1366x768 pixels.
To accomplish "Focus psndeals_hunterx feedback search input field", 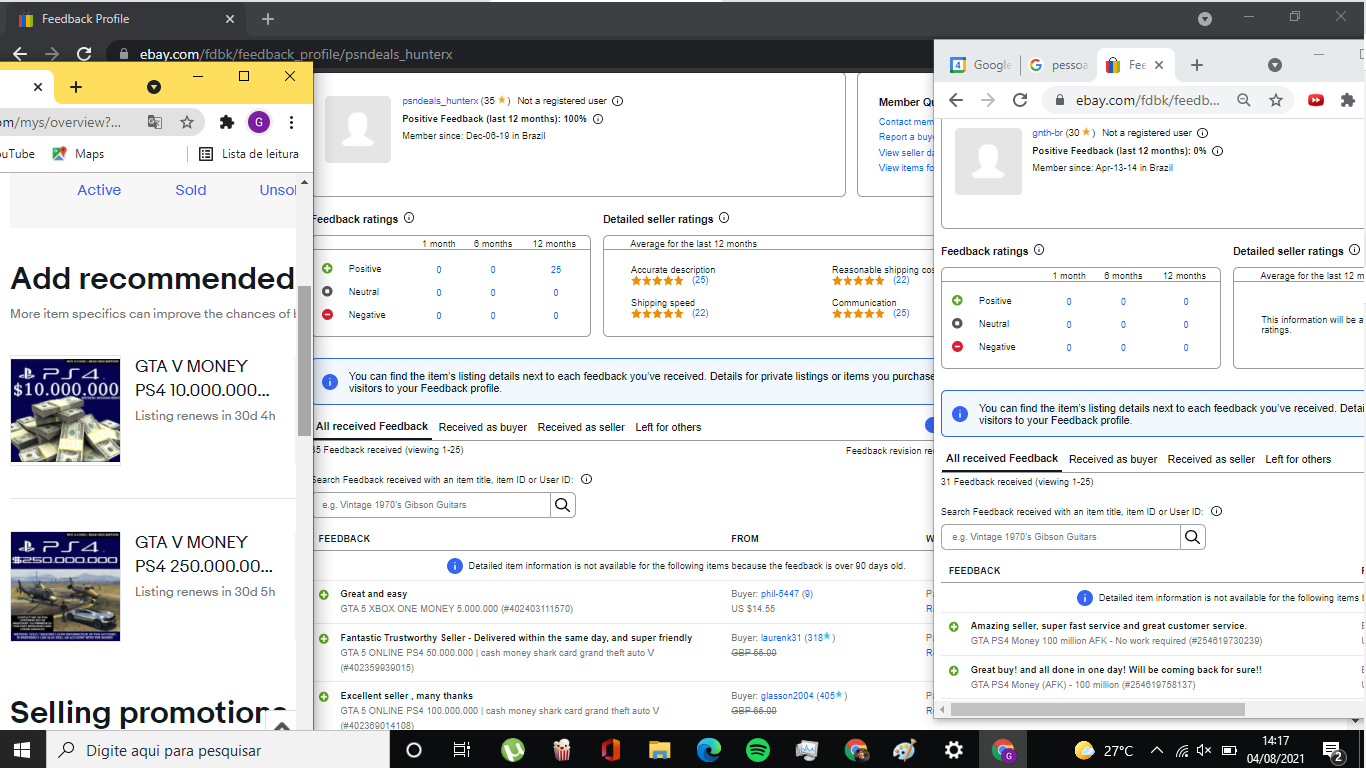I will [x=431, y=505].
